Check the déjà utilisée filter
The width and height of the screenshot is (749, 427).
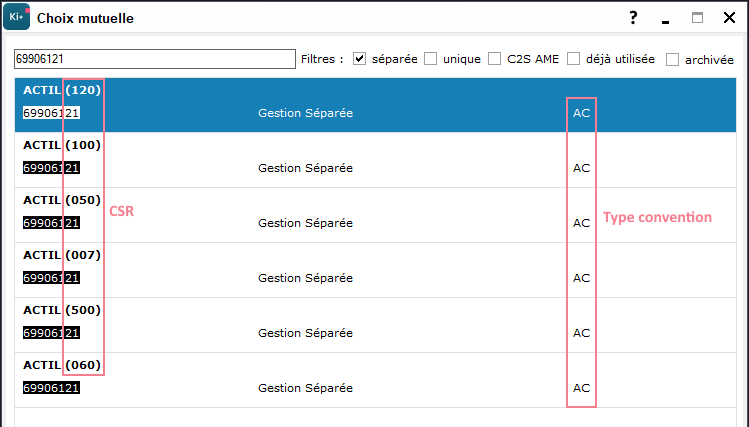coord(573,59)
